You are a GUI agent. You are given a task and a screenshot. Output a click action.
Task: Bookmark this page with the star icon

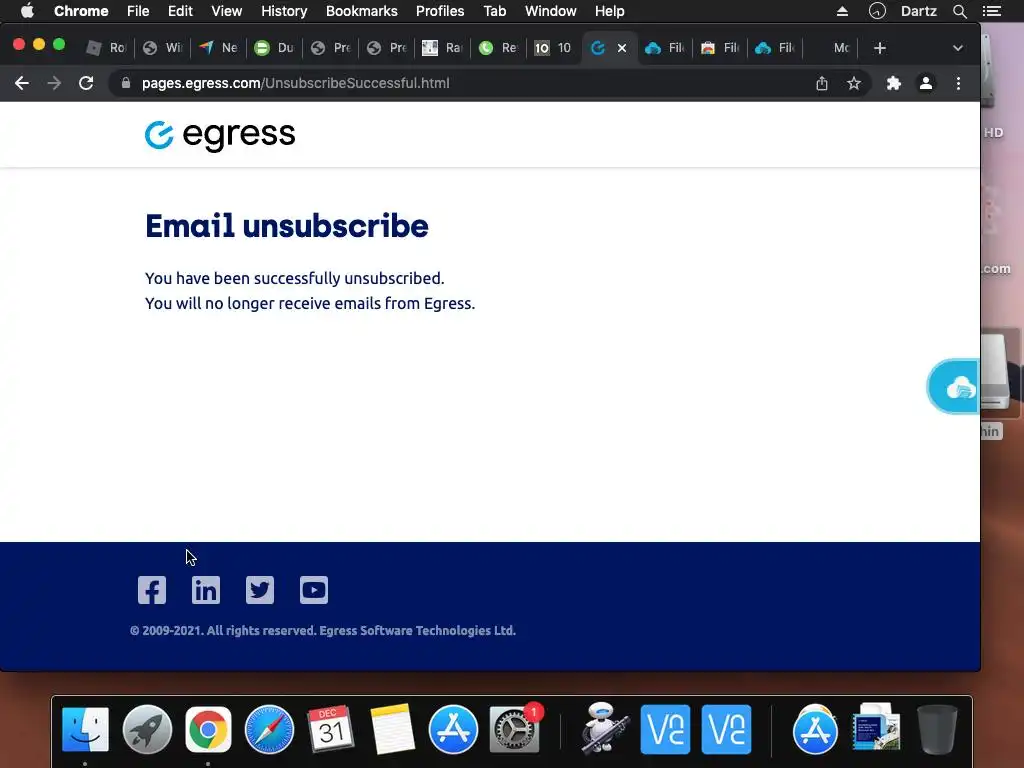pyautogui.click(x=854, y=83)
